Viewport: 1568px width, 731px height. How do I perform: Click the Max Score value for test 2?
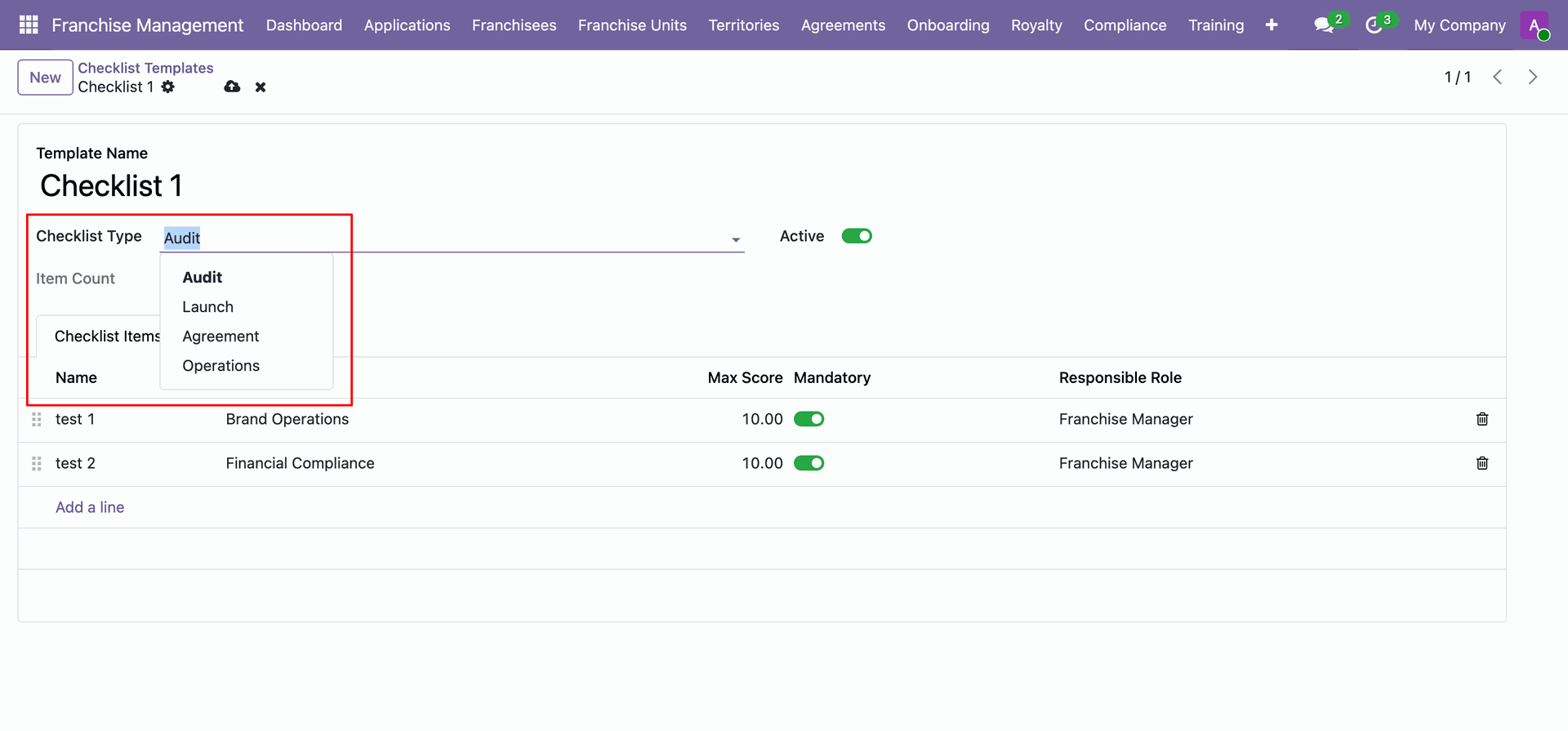point(762,463)
